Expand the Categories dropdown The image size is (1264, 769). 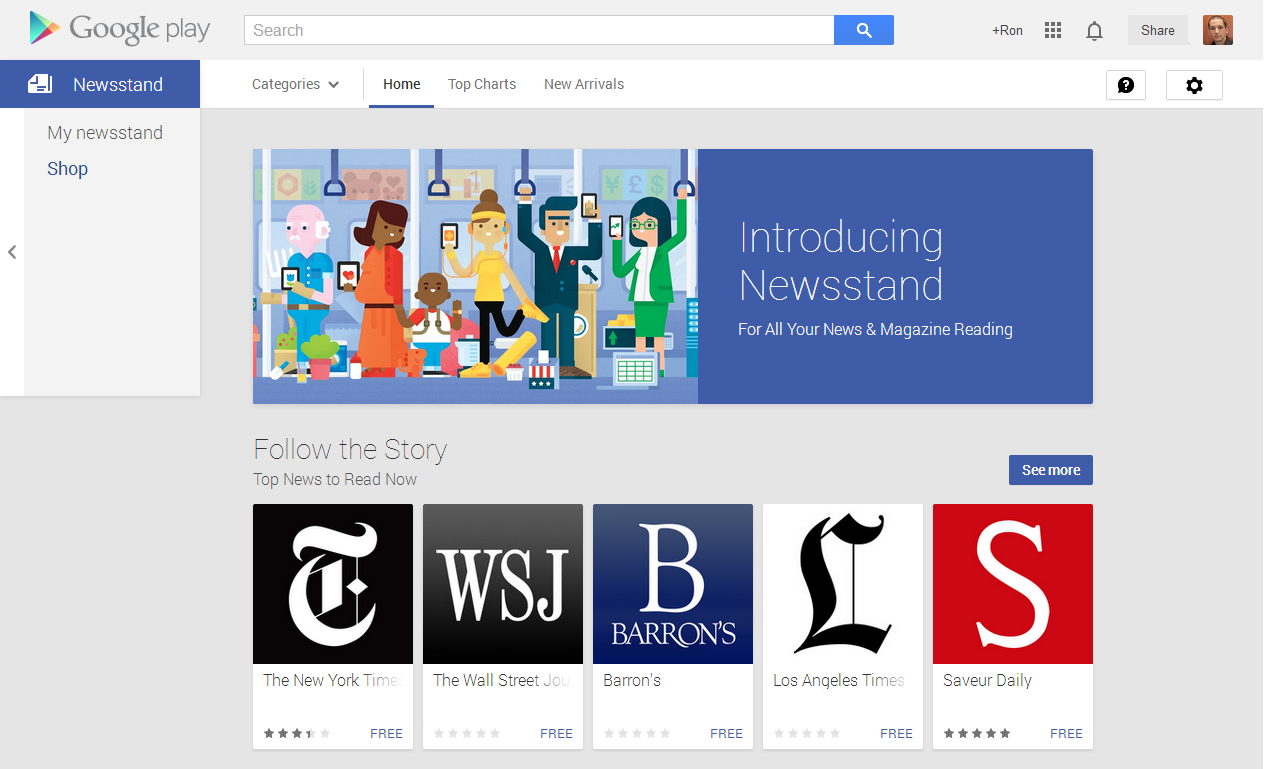click(295, 84)
